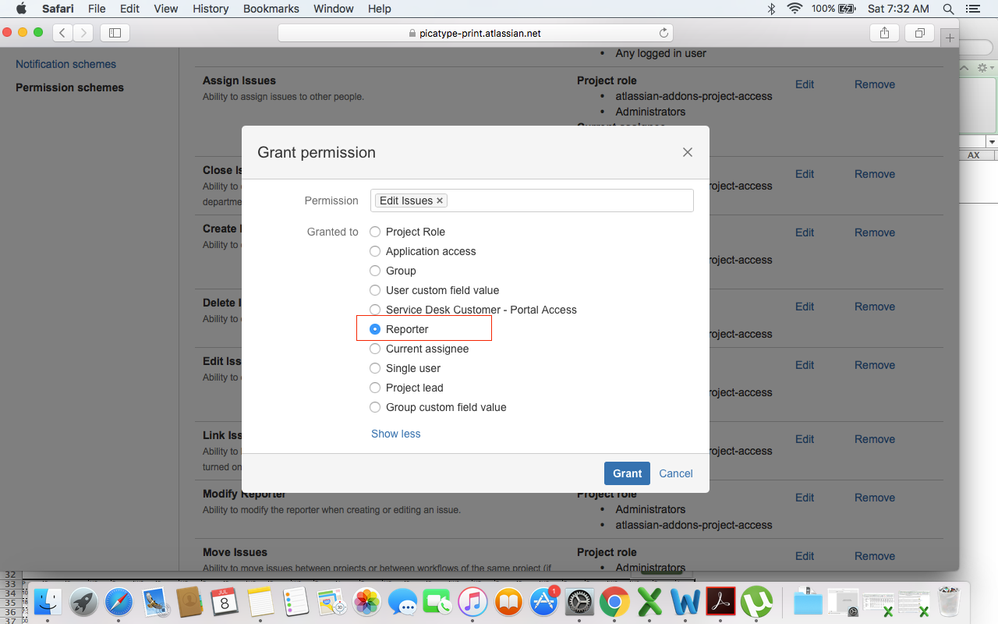
Task: Select User custom field value option
Action: pyautogui.click(x=375, y=290)
